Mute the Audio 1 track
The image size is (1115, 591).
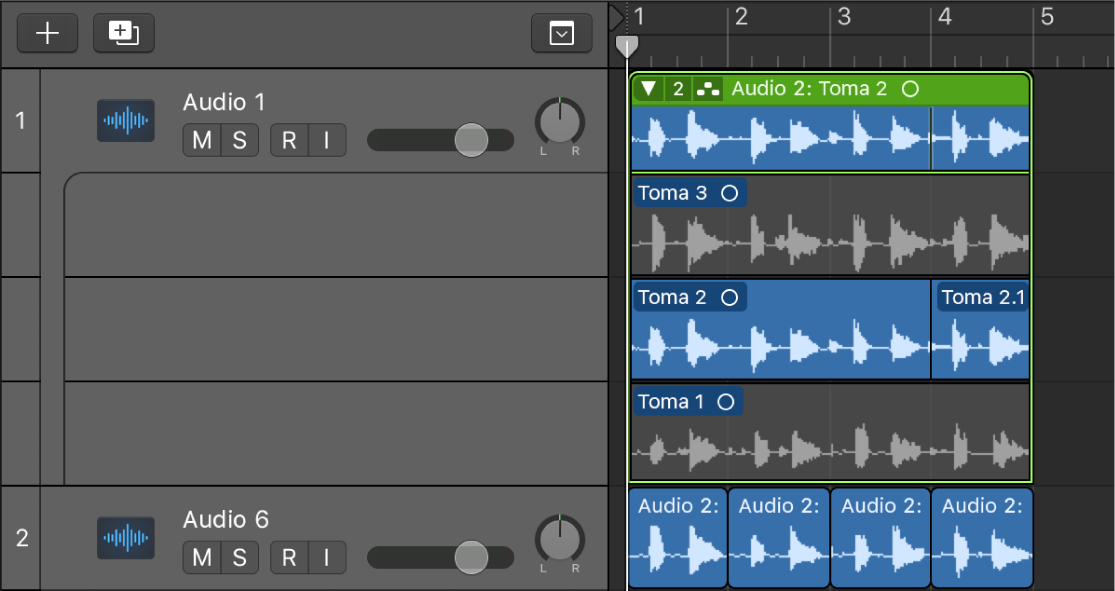coord(202,141)
